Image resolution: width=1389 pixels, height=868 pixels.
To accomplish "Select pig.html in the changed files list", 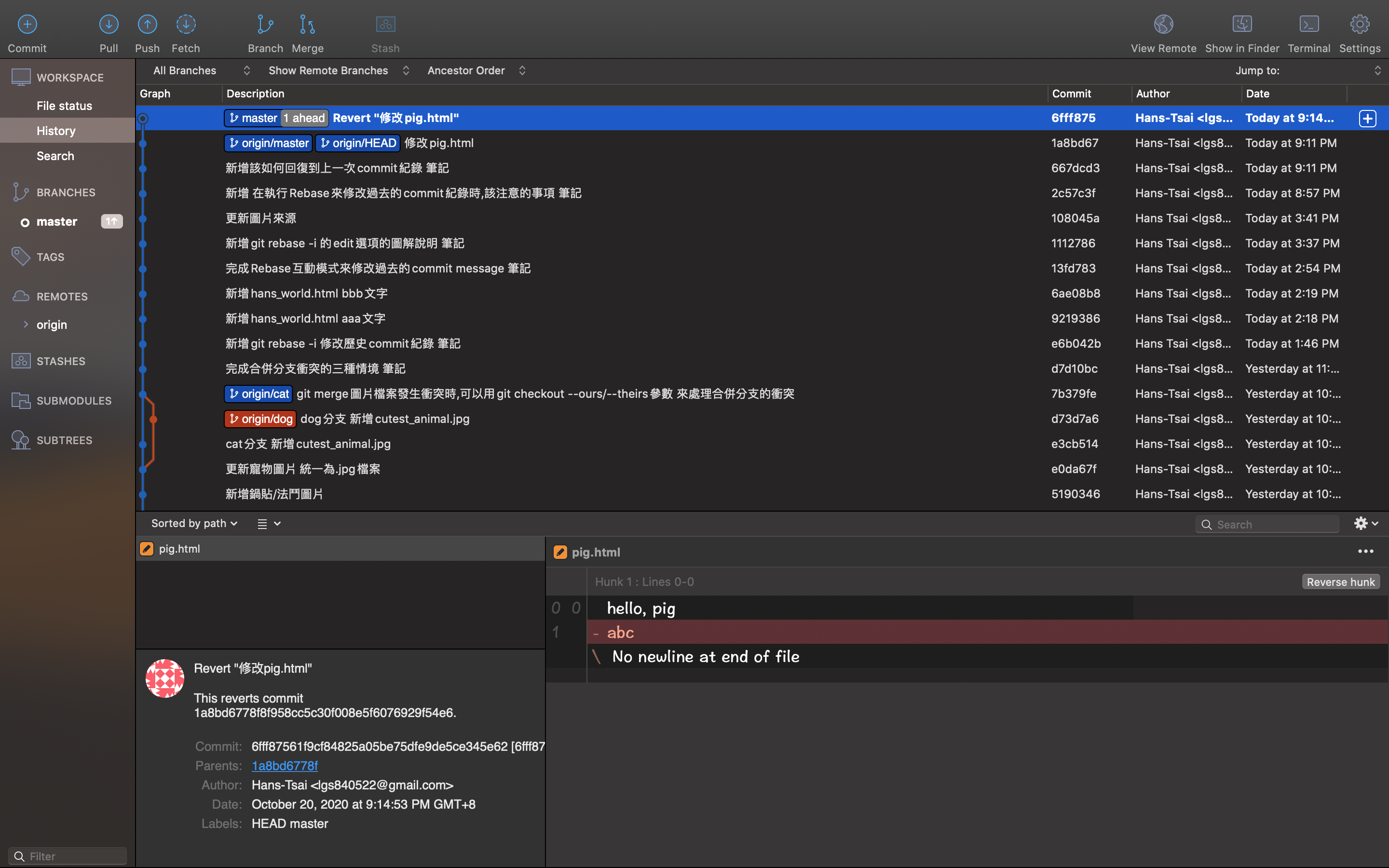I will tap(340, 549).
